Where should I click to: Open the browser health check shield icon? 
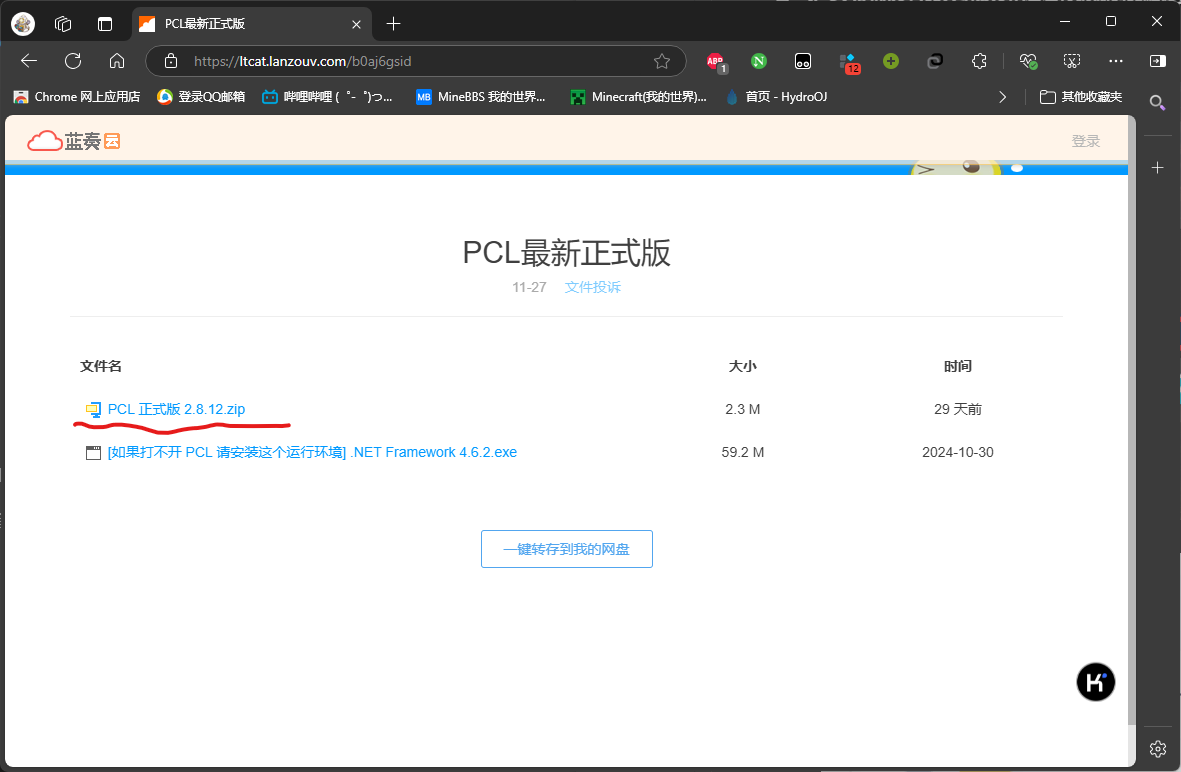point(1028,61)
